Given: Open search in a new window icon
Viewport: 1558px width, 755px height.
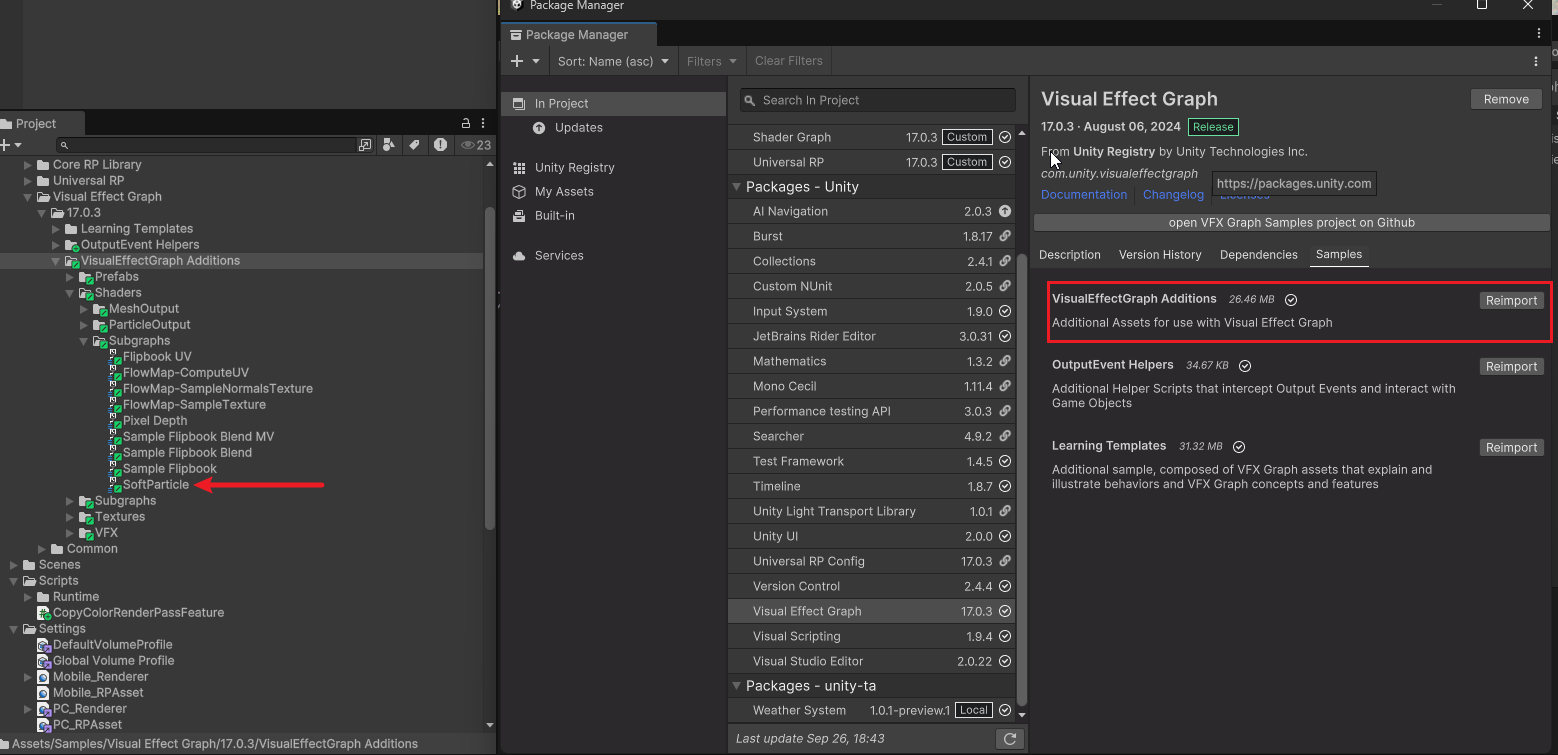Looking at the screenshot, I should pos(365,145).
